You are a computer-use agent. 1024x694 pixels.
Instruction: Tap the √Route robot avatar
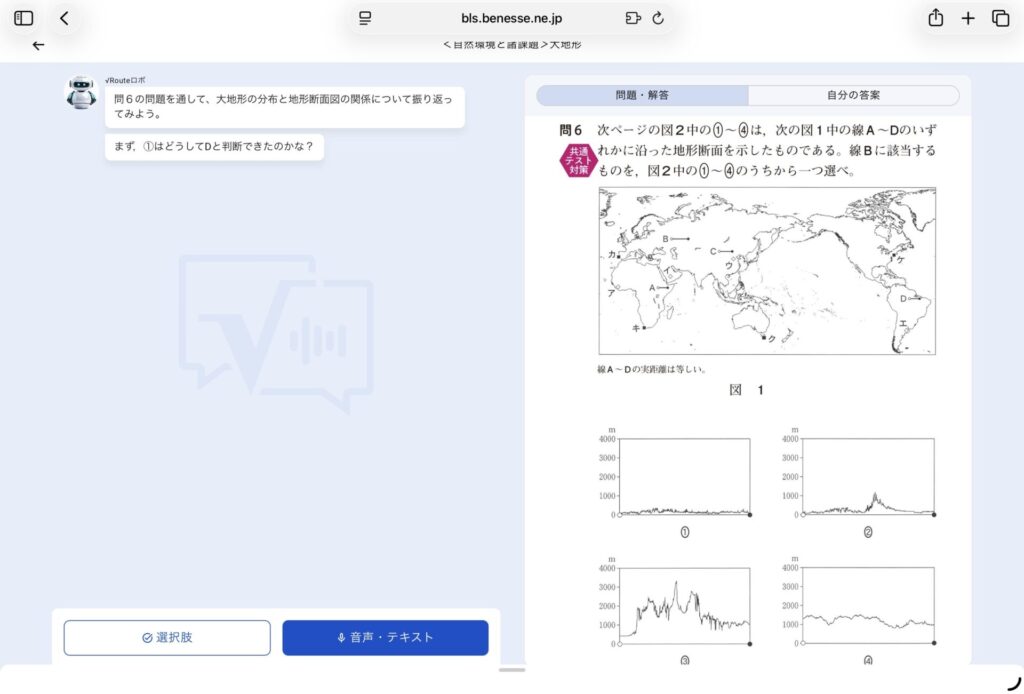click(82, 93)
